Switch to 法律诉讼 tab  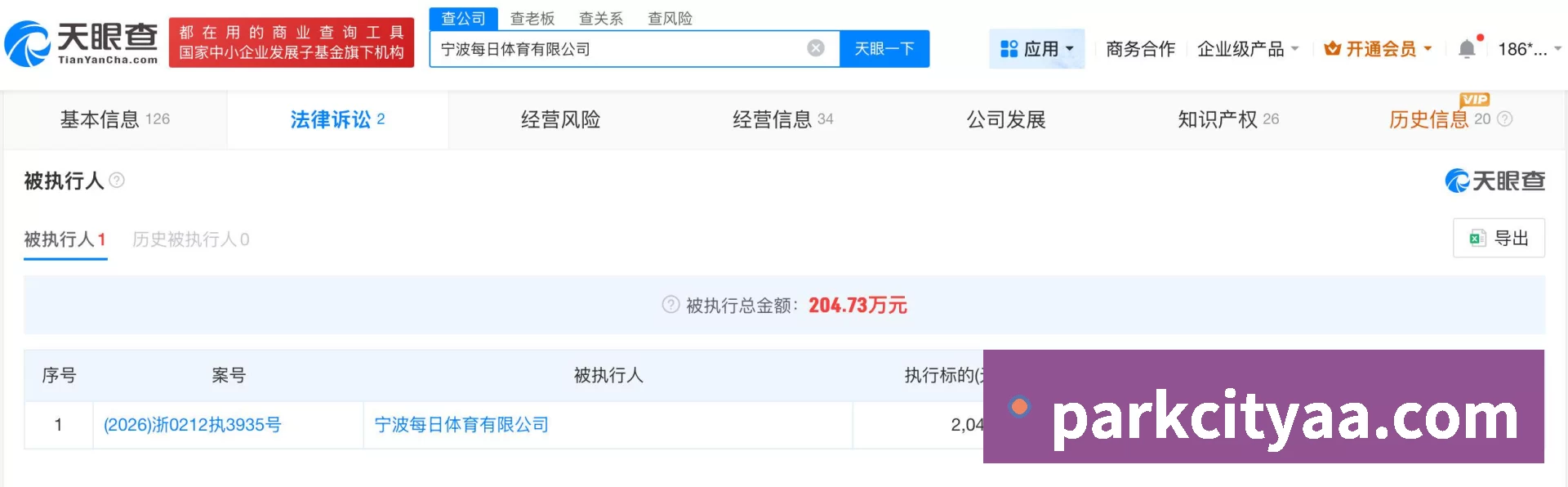pos(337,119)
